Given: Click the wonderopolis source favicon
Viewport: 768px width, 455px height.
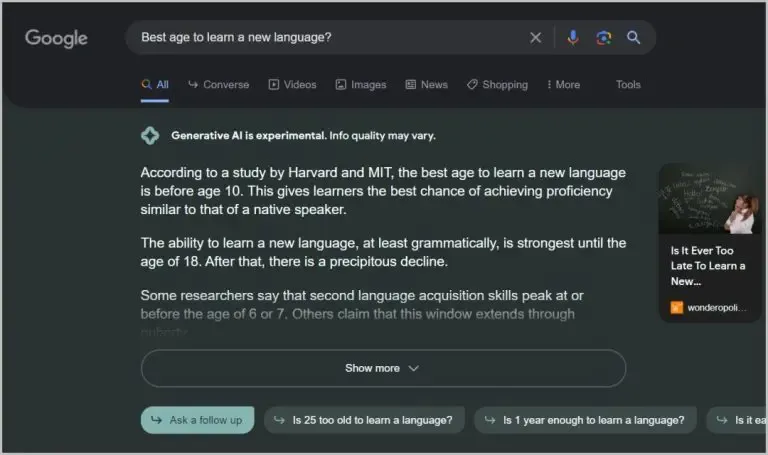Looking at the screenshot, I should 676,308.
